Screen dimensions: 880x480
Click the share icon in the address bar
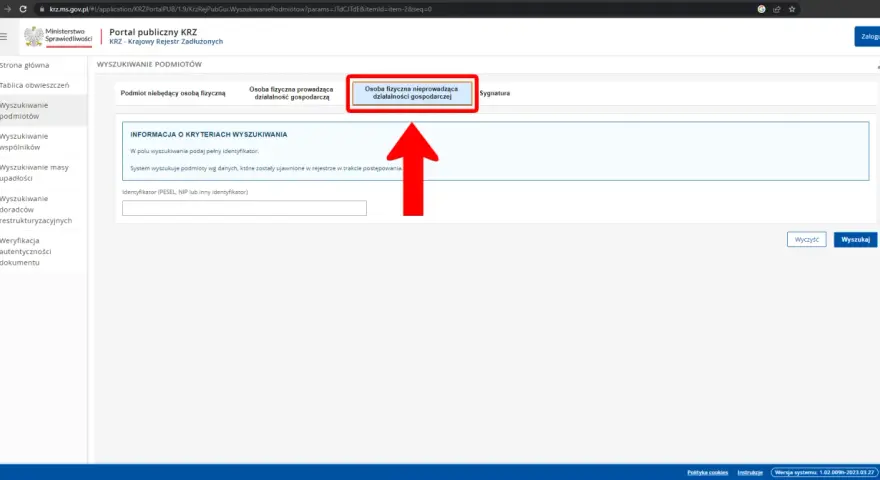point(777,9)
